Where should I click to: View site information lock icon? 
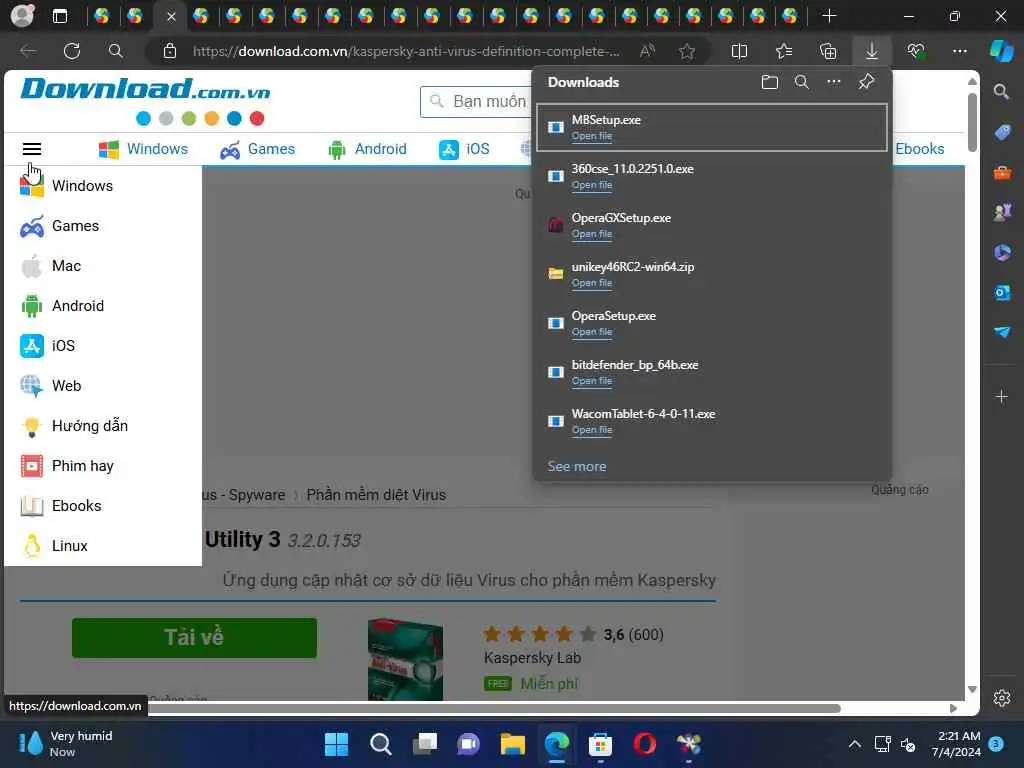tap(170, 51)
